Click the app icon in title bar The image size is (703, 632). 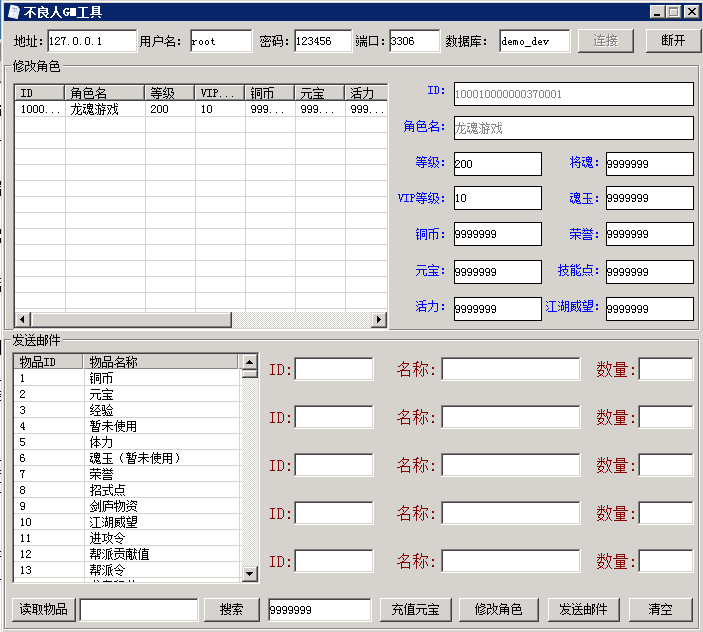tap(11, 12)
